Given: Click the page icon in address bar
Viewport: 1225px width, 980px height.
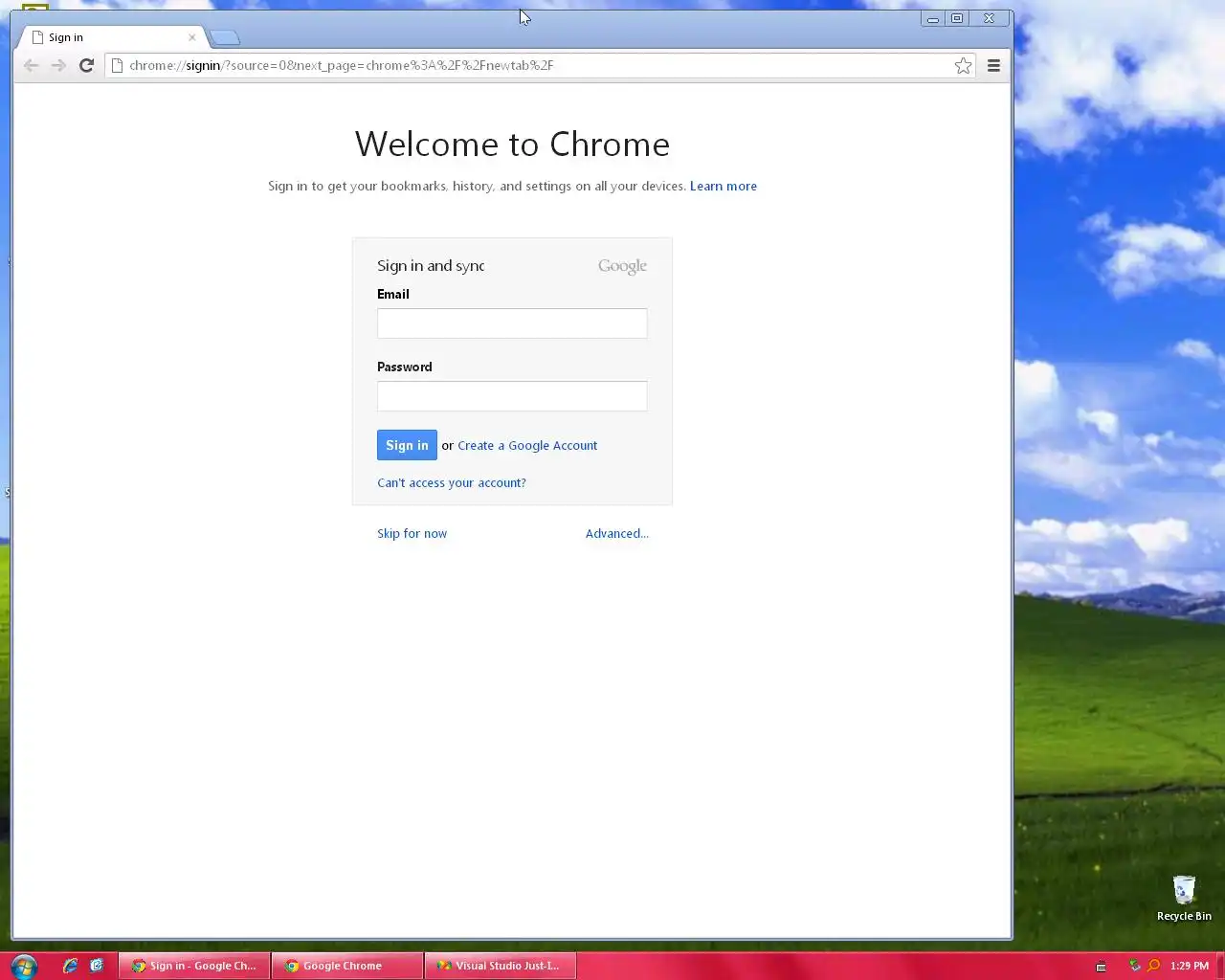Looking at the screenshot, I should [x=118, y=65].
